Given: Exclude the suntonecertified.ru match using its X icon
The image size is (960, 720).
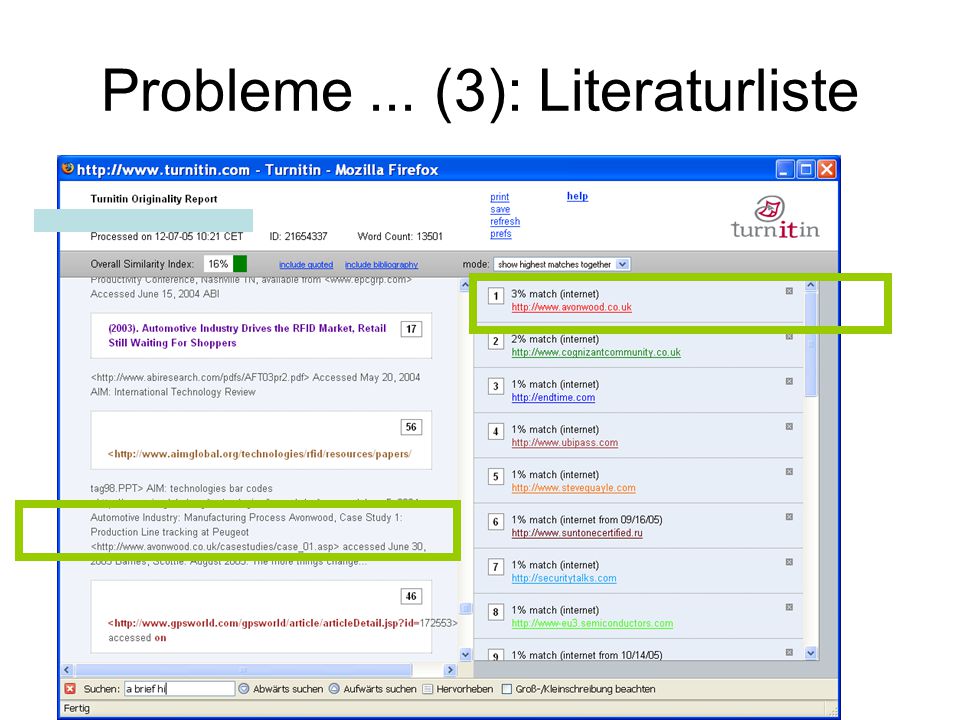Looking at the screenshot, I should pos(789,517).
